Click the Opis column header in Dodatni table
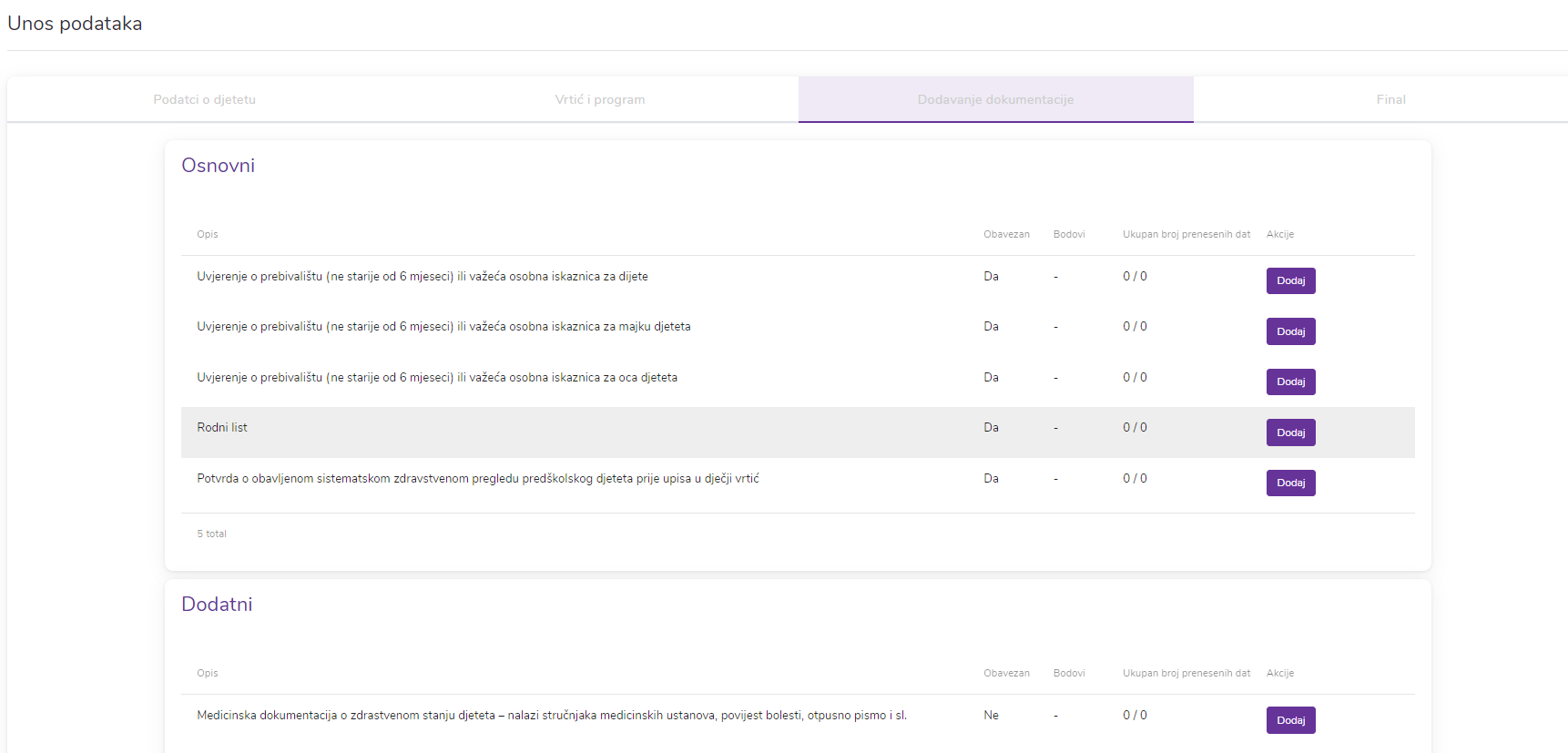The width and height of the screenshot is (1568, 753). coord(208,674)
